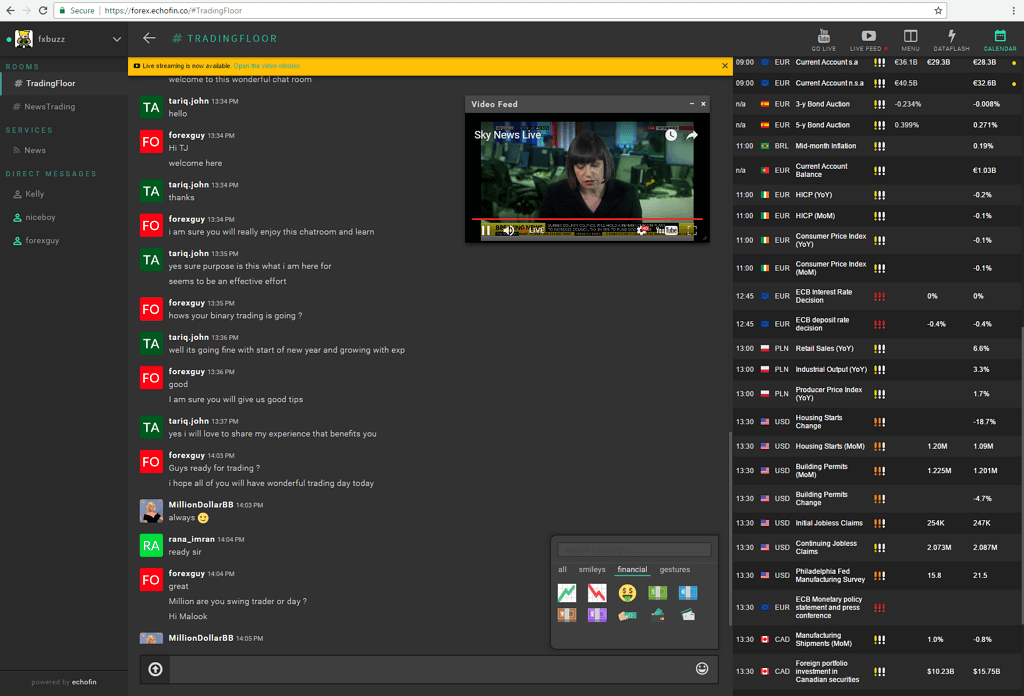The width and height of the screenshot is (1024, 696).
Task: Click the chat area scrollbar
Action: [730, 529]
